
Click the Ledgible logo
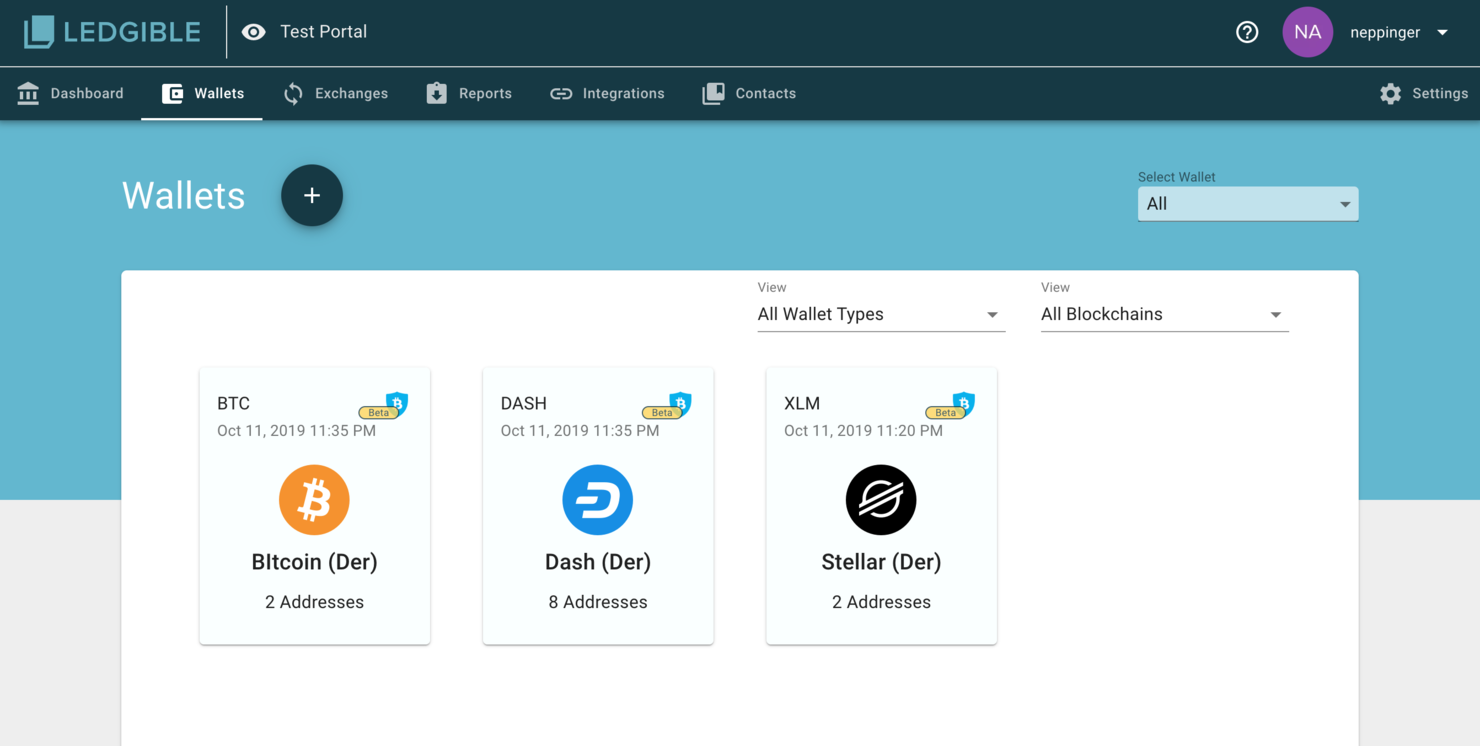110,31
